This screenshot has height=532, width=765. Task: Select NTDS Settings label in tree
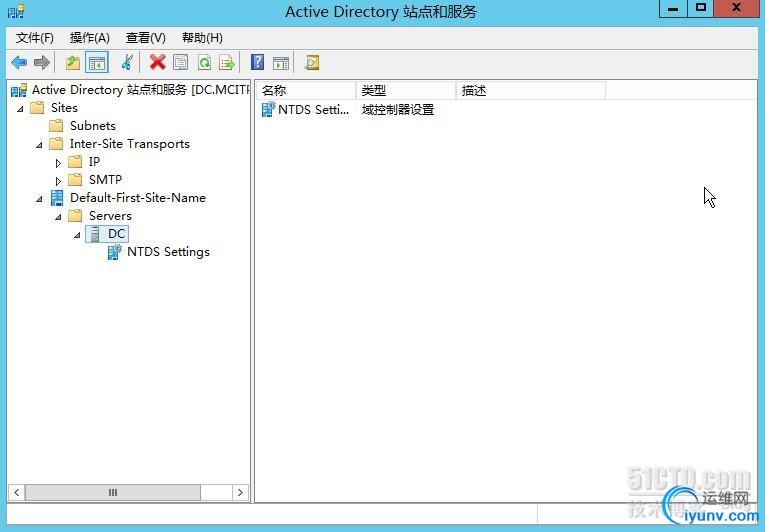168,252
